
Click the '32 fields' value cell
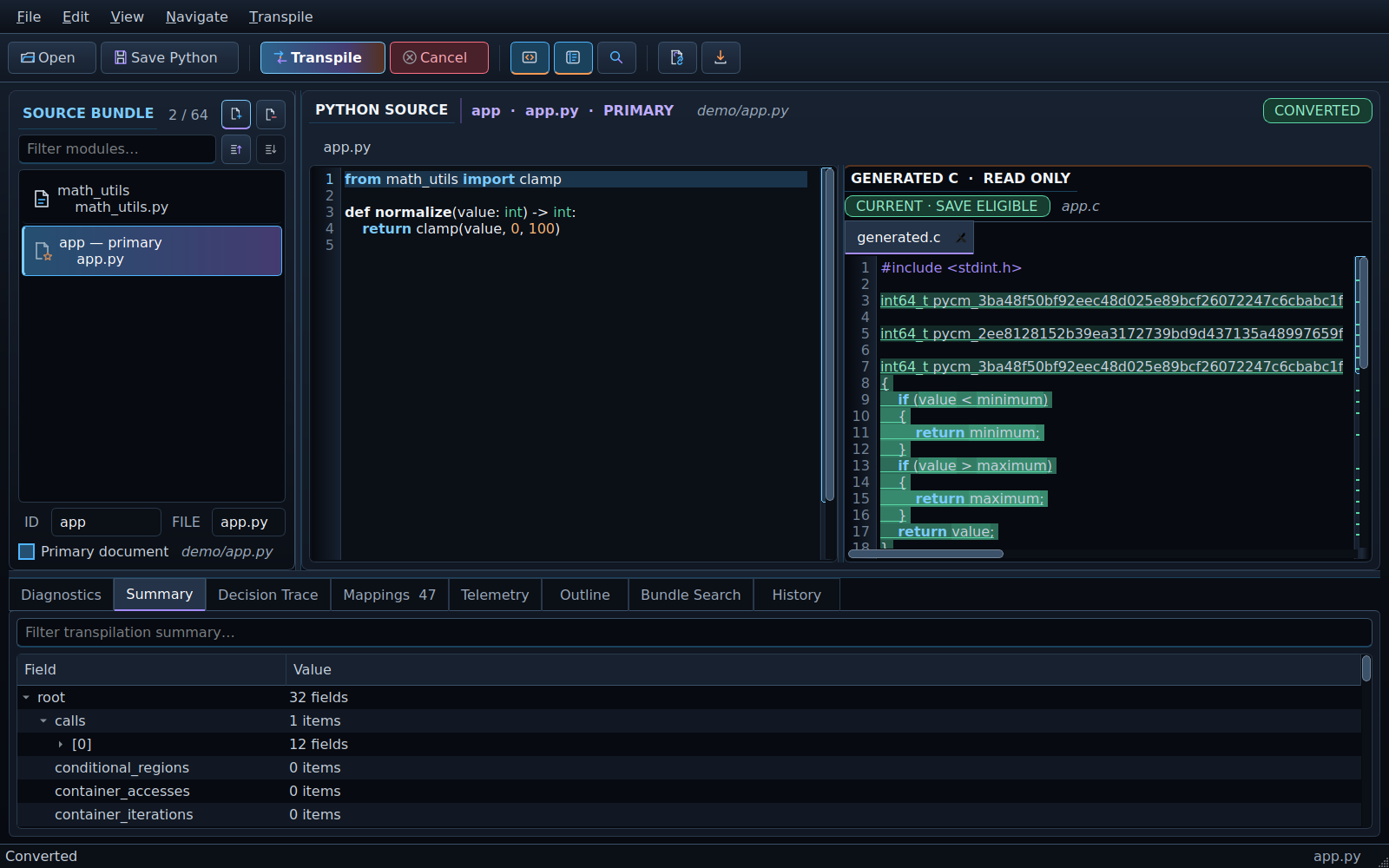click(319, 697)
